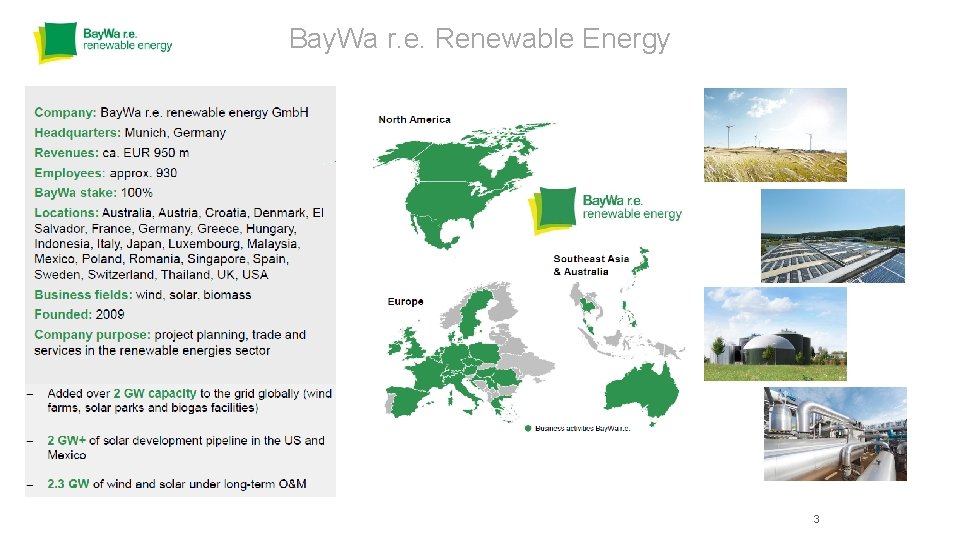Select the 2.3 GW long-term O&M bullet
This screenshot has height=540, width=960.
pyautogui.click(x=177, y=484)
